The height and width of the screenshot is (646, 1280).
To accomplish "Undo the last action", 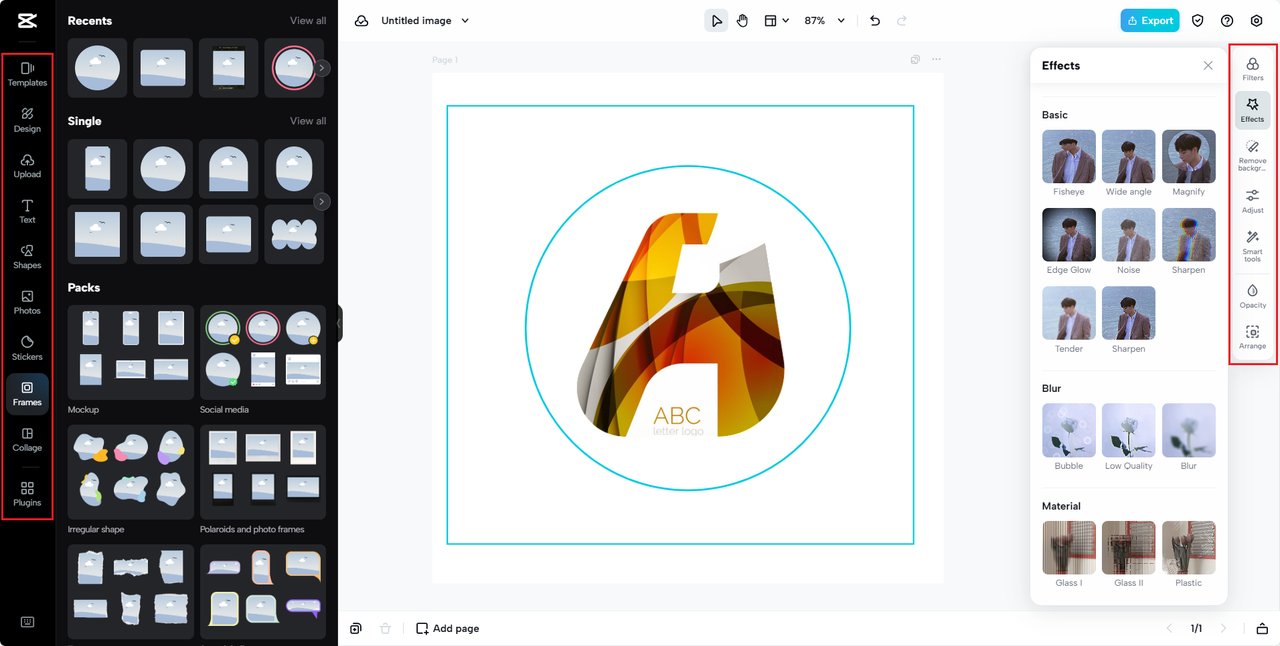I will coord(875,20).
